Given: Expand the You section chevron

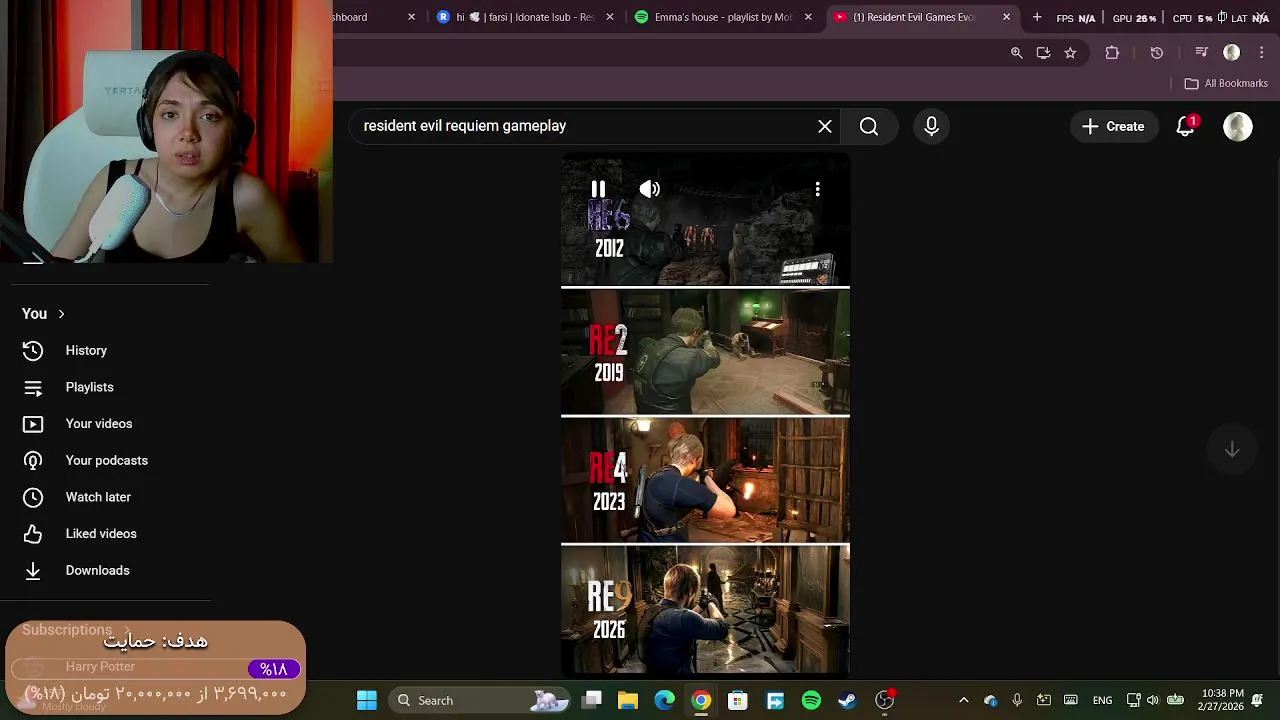Looking at the screenshot, I should (x=61, y=314).
